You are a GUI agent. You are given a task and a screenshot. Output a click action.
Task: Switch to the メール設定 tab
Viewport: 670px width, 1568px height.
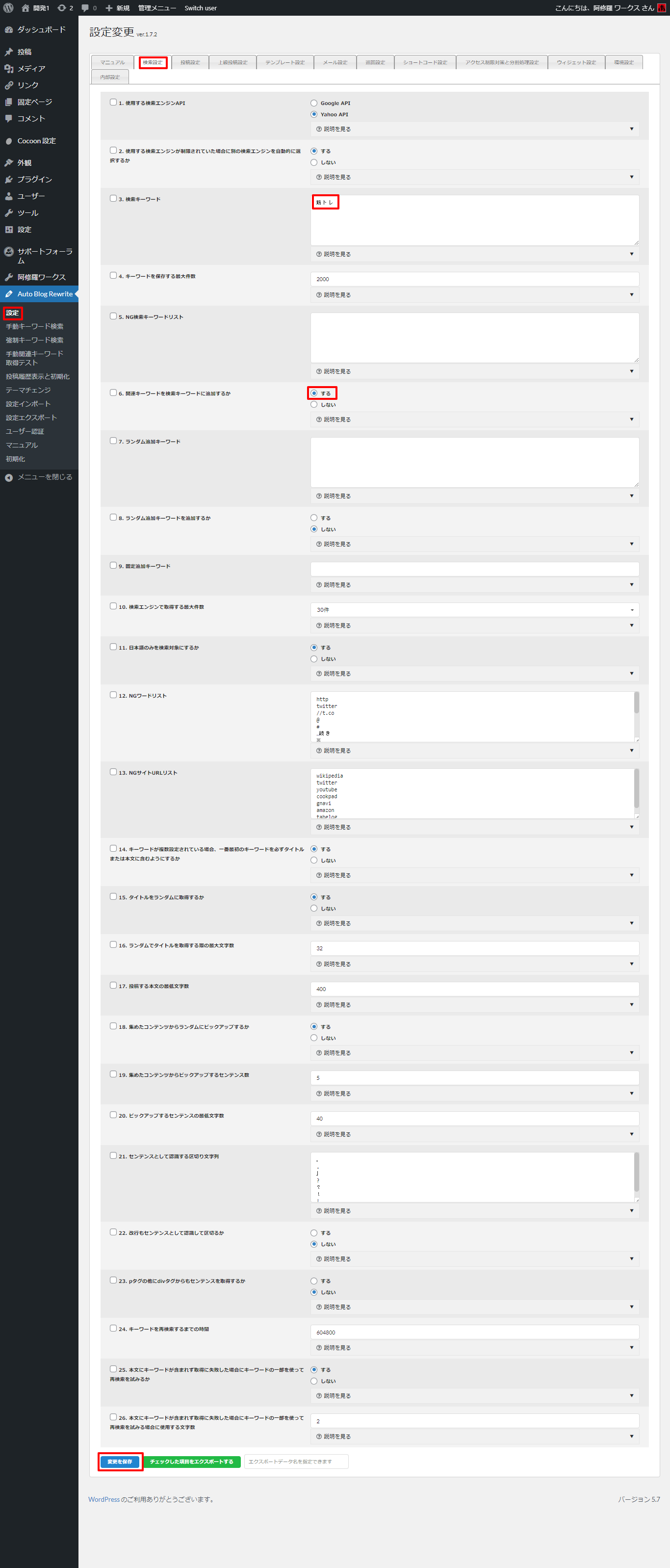click(x=335, y=62)
